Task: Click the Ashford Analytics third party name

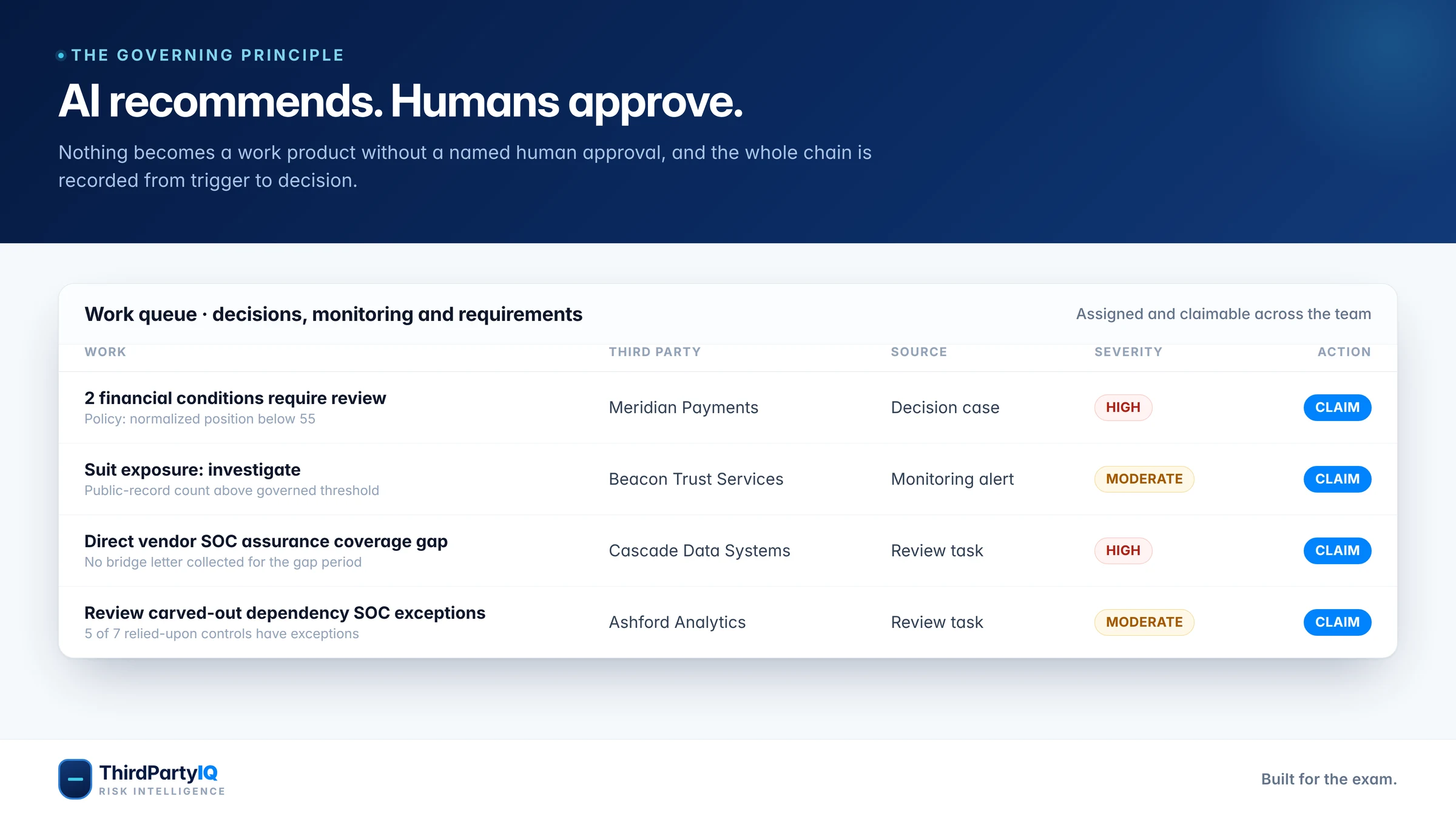Action: [x=677, y=622]
